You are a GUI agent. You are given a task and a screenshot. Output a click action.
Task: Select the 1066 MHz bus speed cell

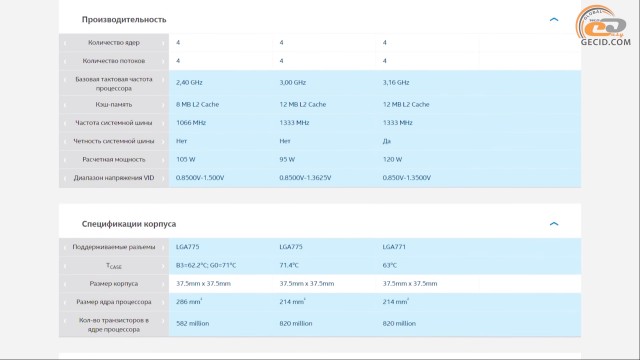pos(191,123)
